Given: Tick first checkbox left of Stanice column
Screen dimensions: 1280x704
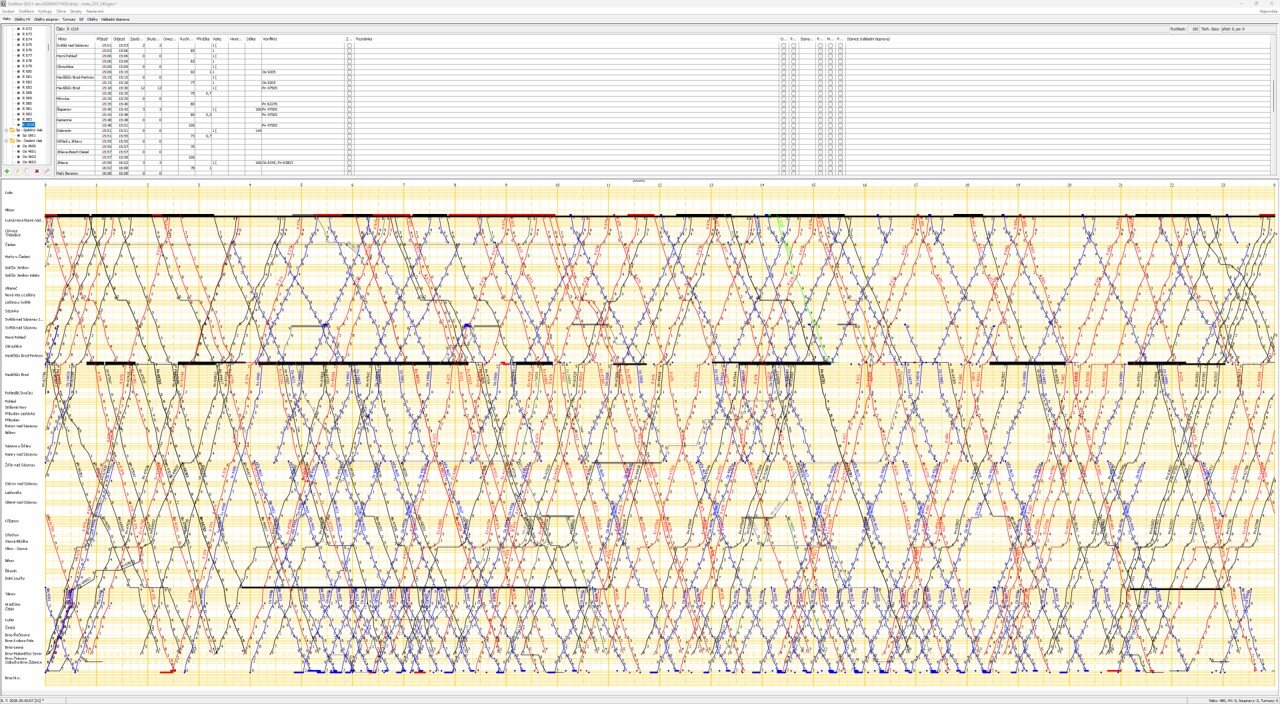Looking at the screenshot, I should click(x=840, y=45).
